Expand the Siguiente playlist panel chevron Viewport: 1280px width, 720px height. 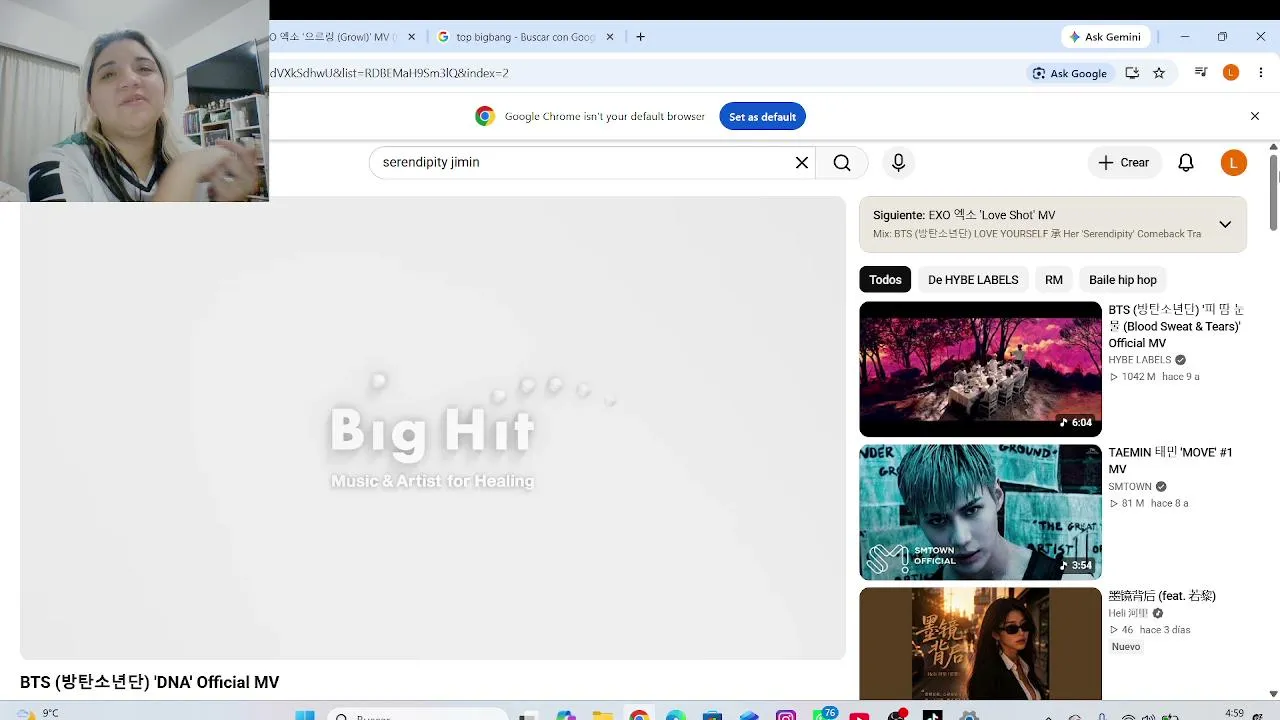[1225, 224]
